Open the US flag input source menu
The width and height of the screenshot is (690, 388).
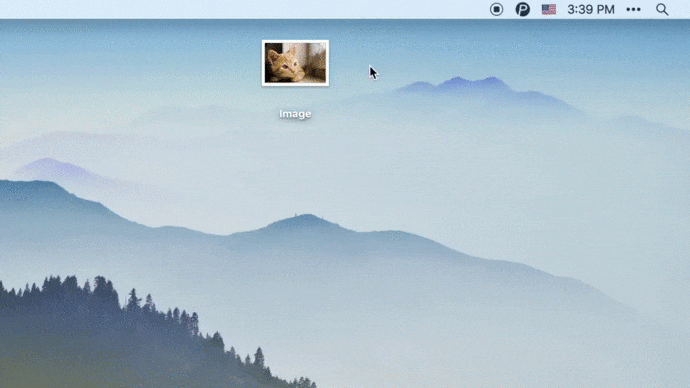(x=549, y=9)
